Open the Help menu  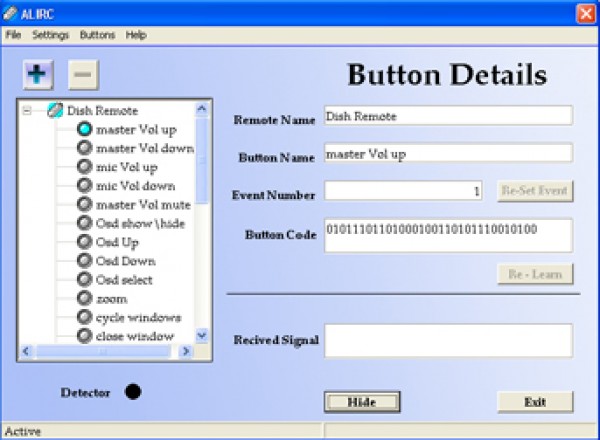[136, 35]
